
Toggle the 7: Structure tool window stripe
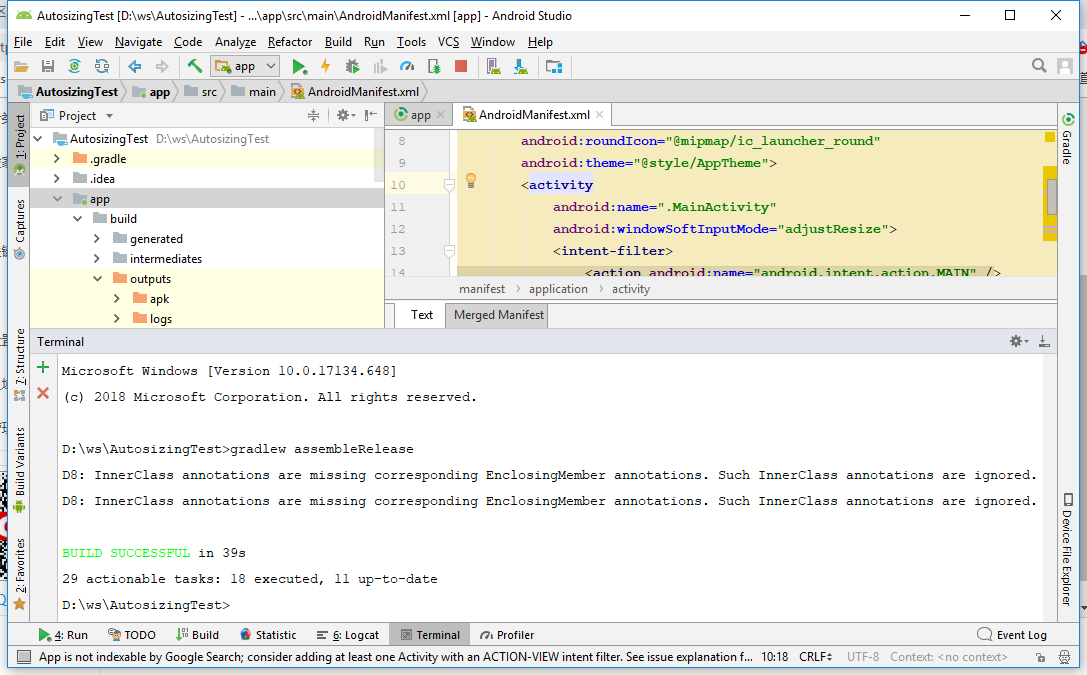(19, 364)
